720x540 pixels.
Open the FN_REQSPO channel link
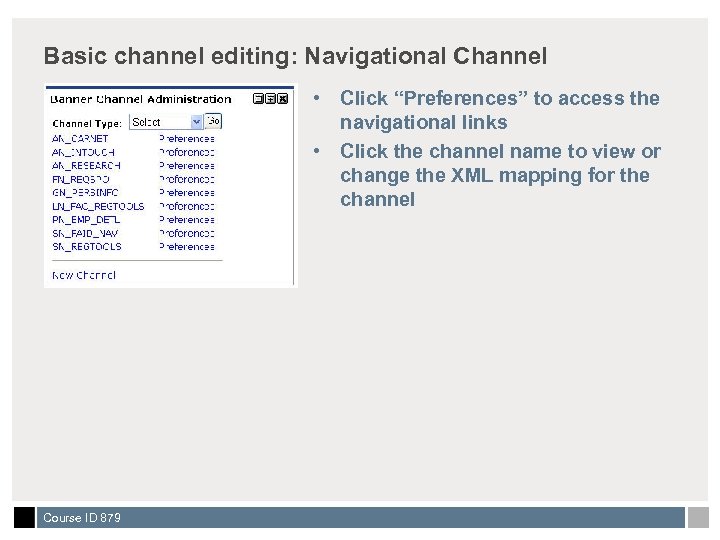coord(80,179)
